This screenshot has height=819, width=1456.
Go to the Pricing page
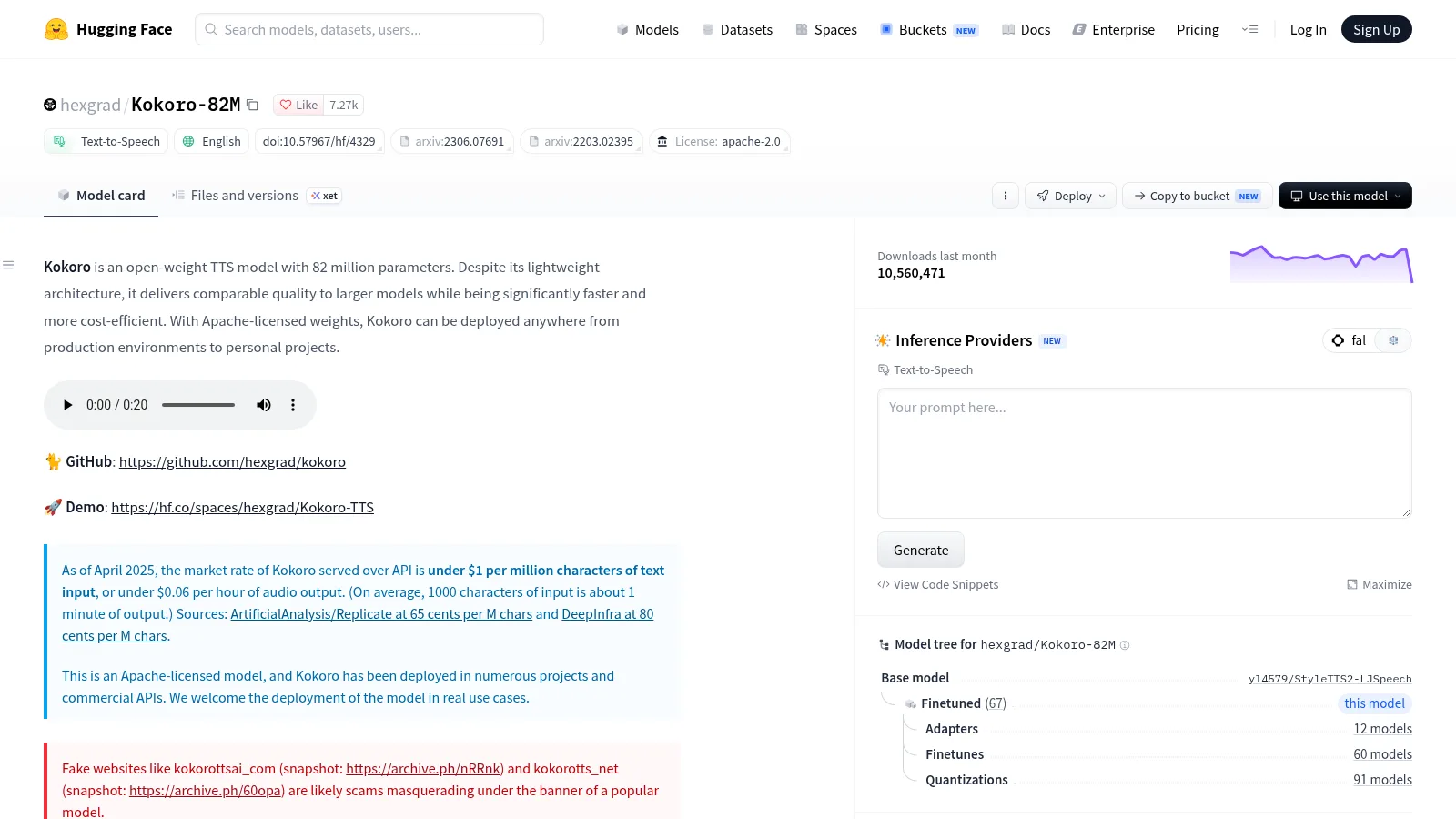pyautogui.click(x=1198, y=29)
